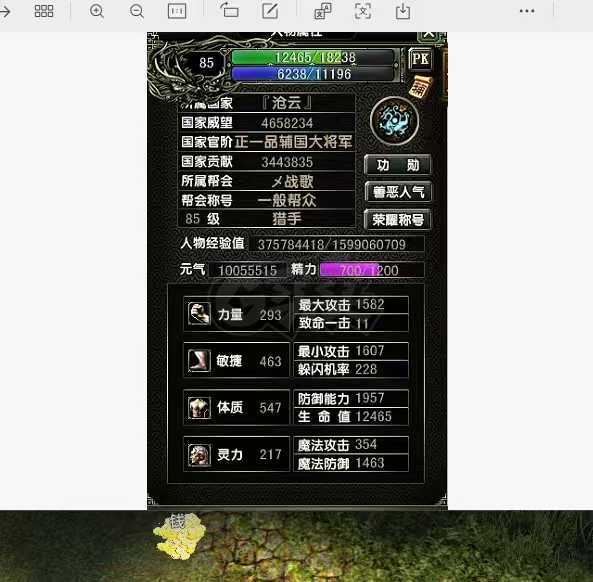Click the 魔法攻击 354 stat
Screen dimensions: 593x582
point(351,445)
